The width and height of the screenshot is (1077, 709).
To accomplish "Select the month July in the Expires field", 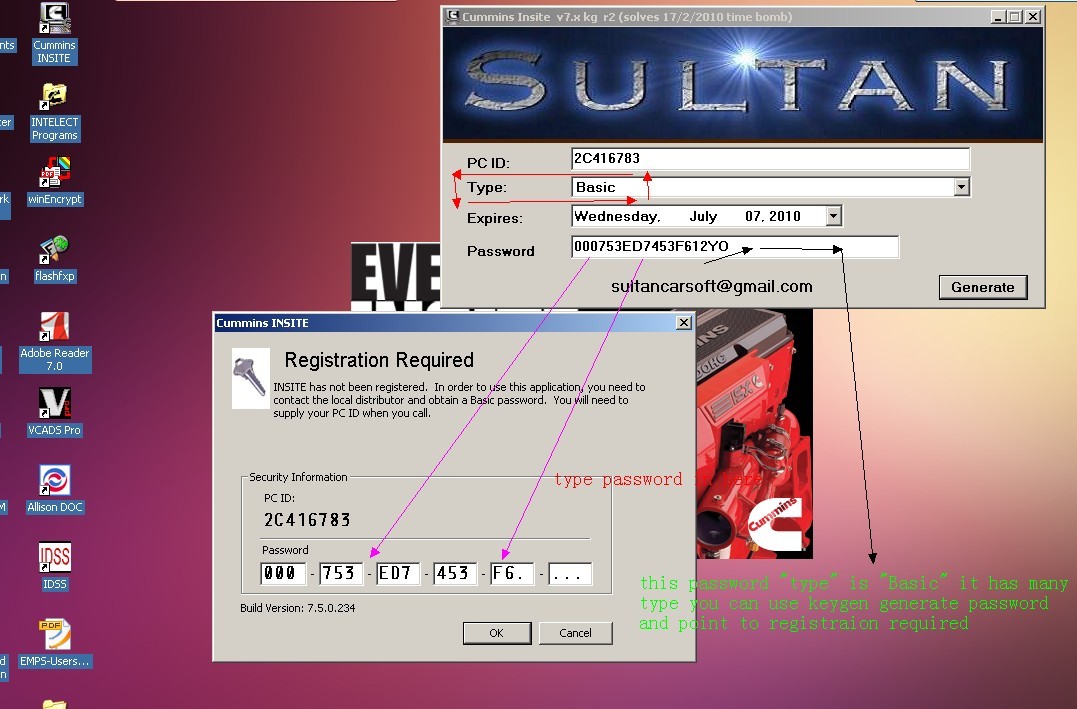I will pyautogui.click(x=703, y=216).
